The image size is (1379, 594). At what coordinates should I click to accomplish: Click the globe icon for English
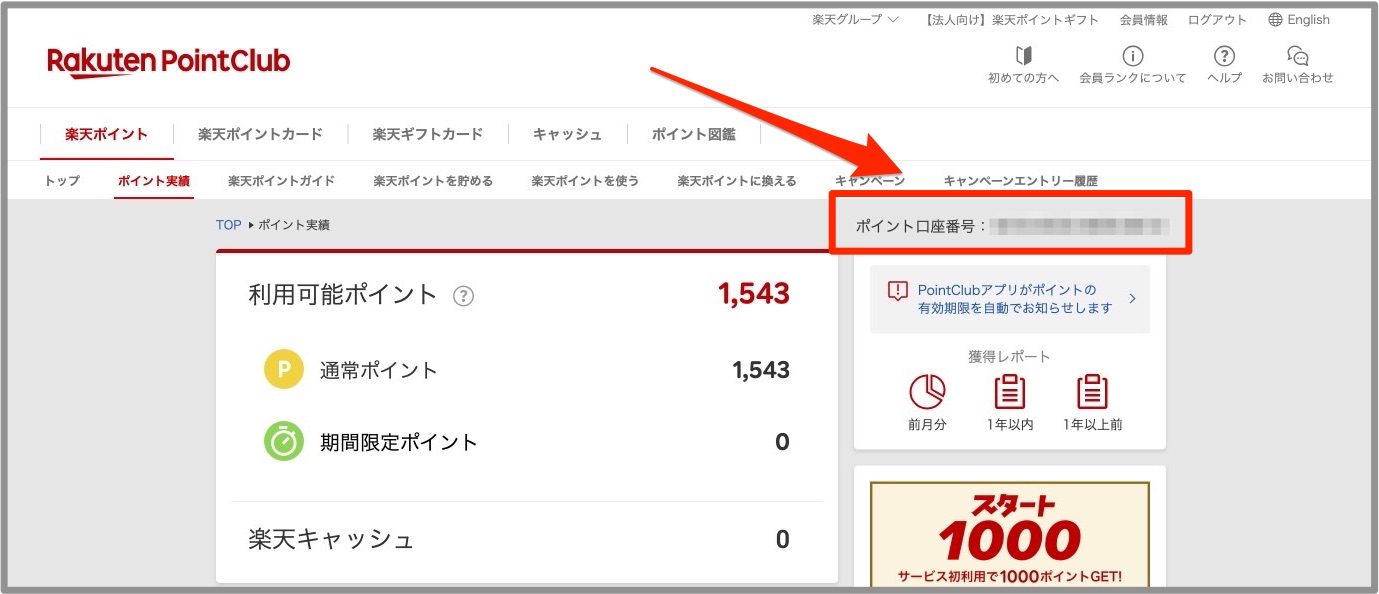1275,20
